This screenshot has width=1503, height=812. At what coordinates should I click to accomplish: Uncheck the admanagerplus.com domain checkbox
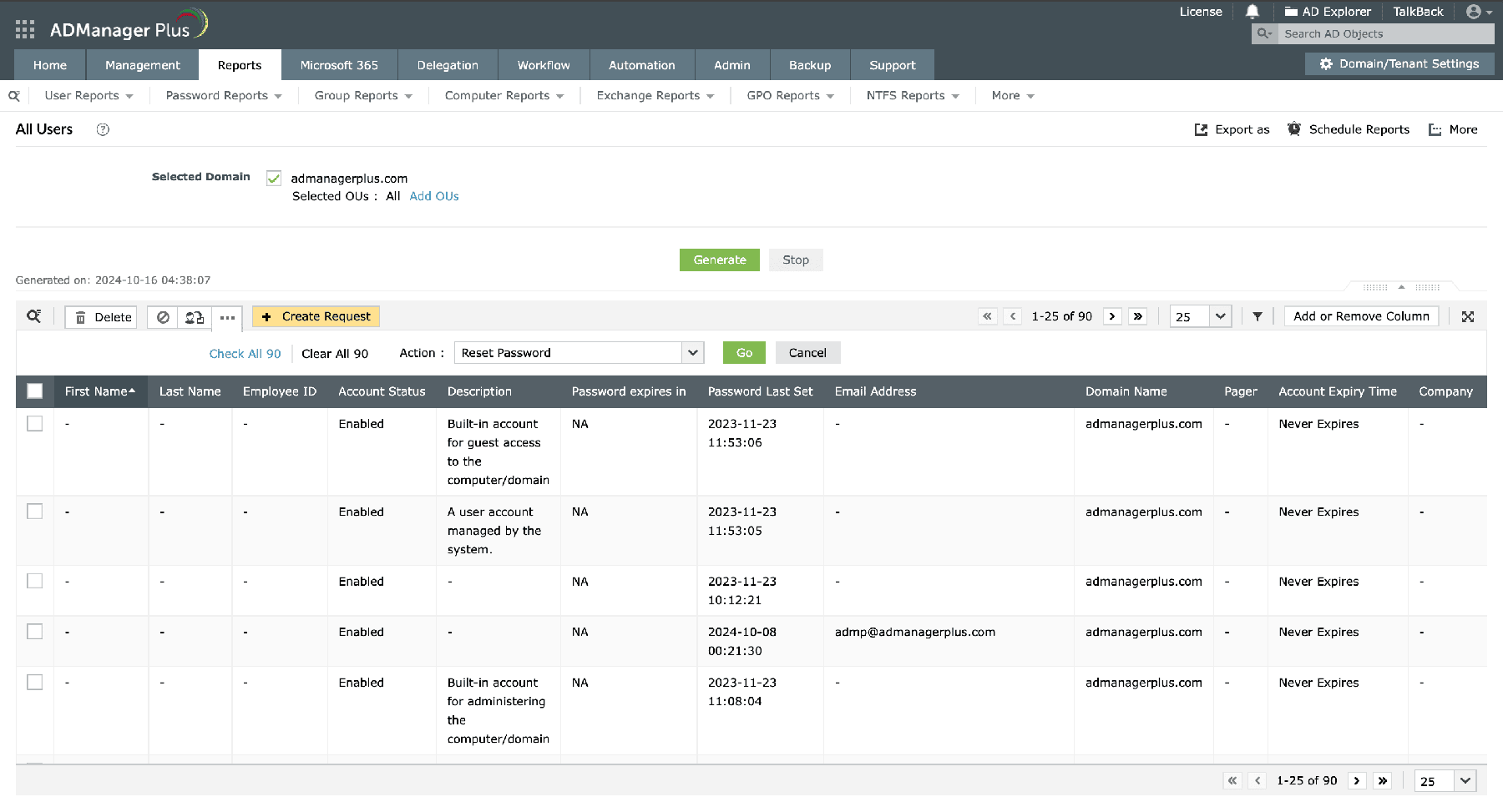(x=274, y=178)
